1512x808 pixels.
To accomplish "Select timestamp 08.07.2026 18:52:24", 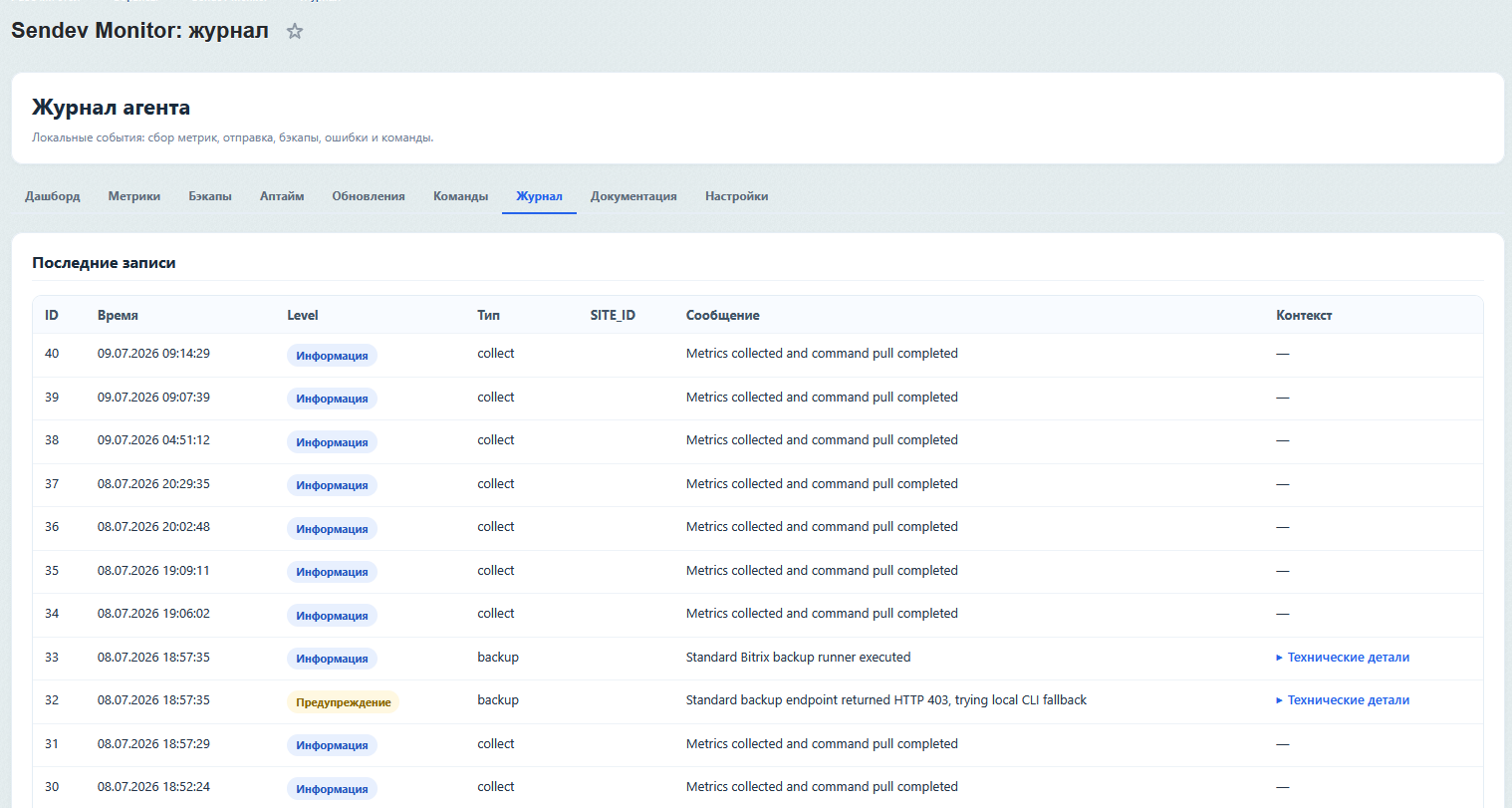I will [153, 787].
